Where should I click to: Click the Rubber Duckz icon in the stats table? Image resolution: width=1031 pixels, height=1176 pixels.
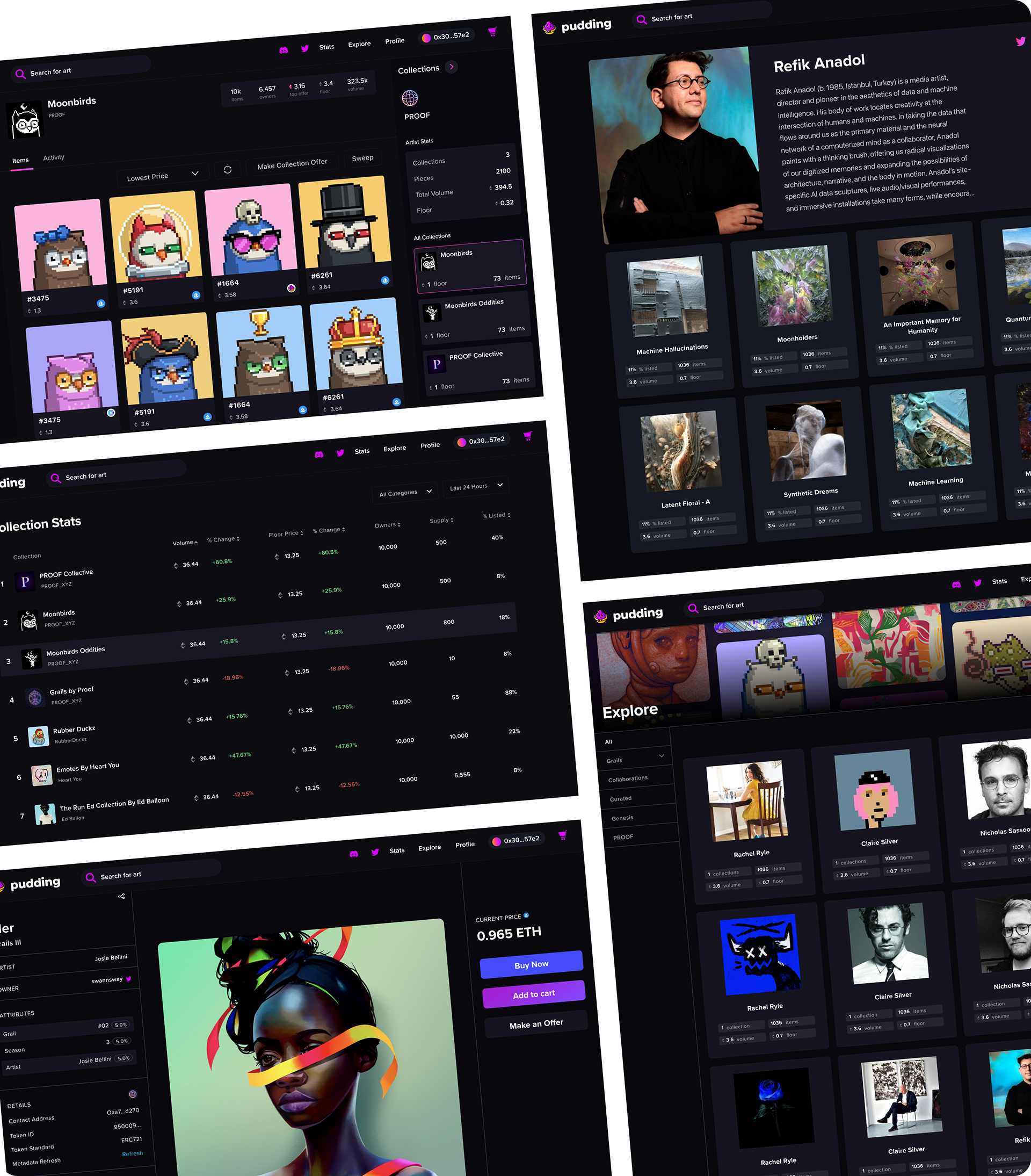point(39,737)
